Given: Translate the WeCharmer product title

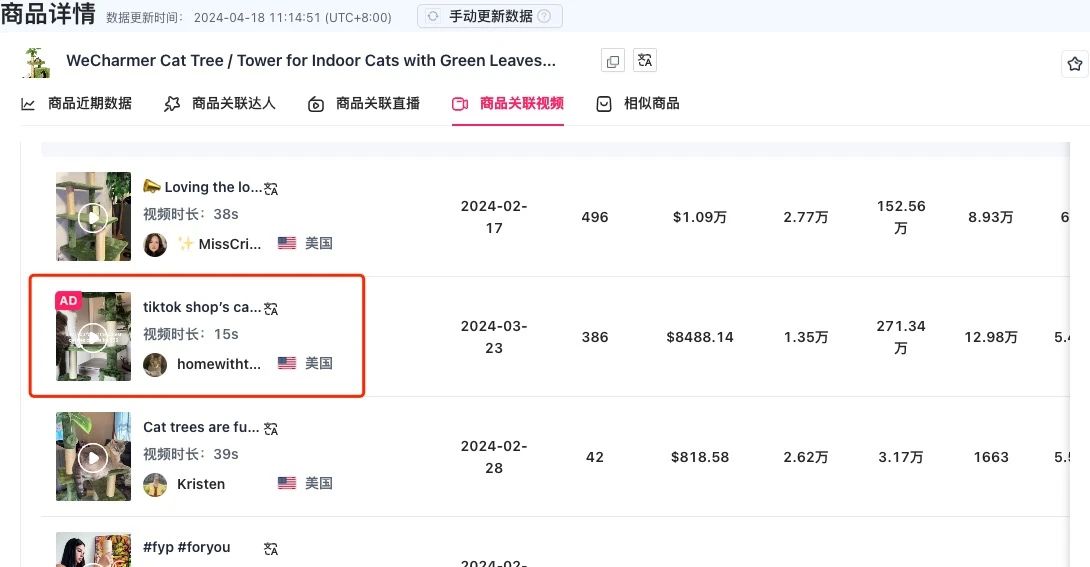Looking at the screenshot, I should (645, 61).
